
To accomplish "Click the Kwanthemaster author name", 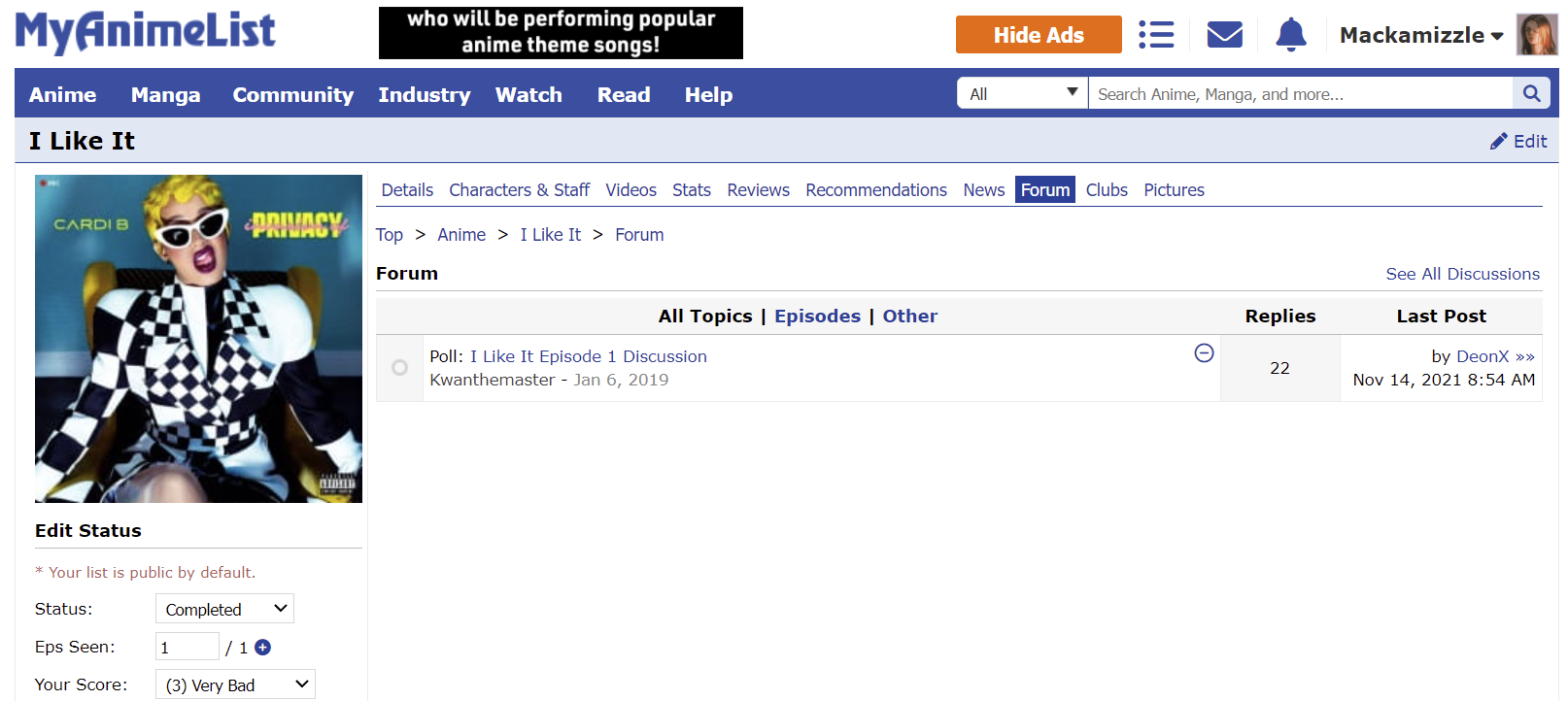I will click(493, 380).
